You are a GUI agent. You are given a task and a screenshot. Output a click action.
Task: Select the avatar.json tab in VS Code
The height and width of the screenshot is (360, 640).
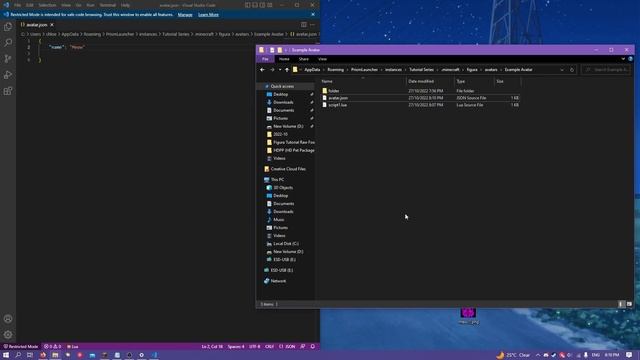point(36,25)
